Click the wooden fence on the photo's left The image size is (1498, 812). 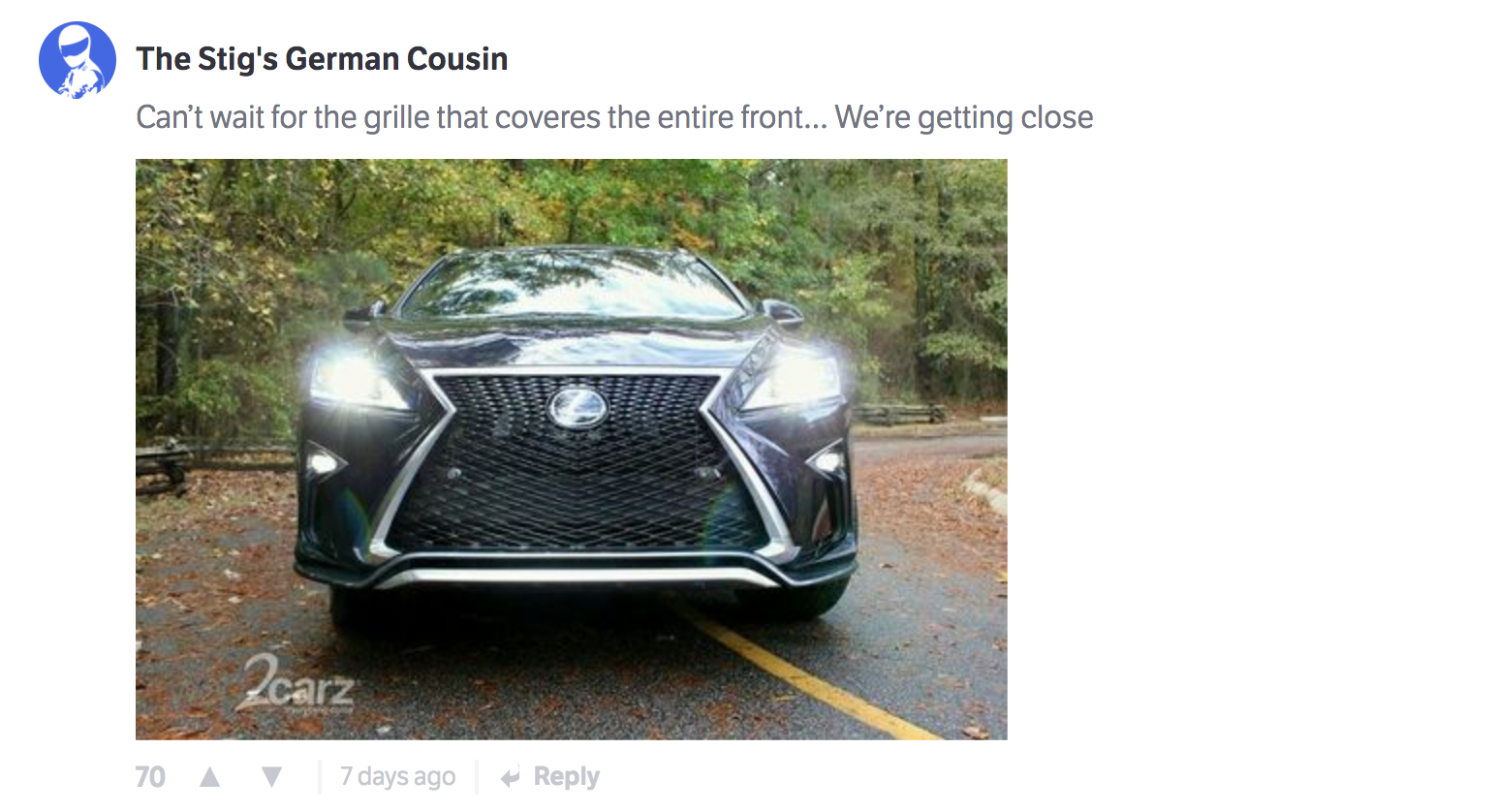point(165,465)
